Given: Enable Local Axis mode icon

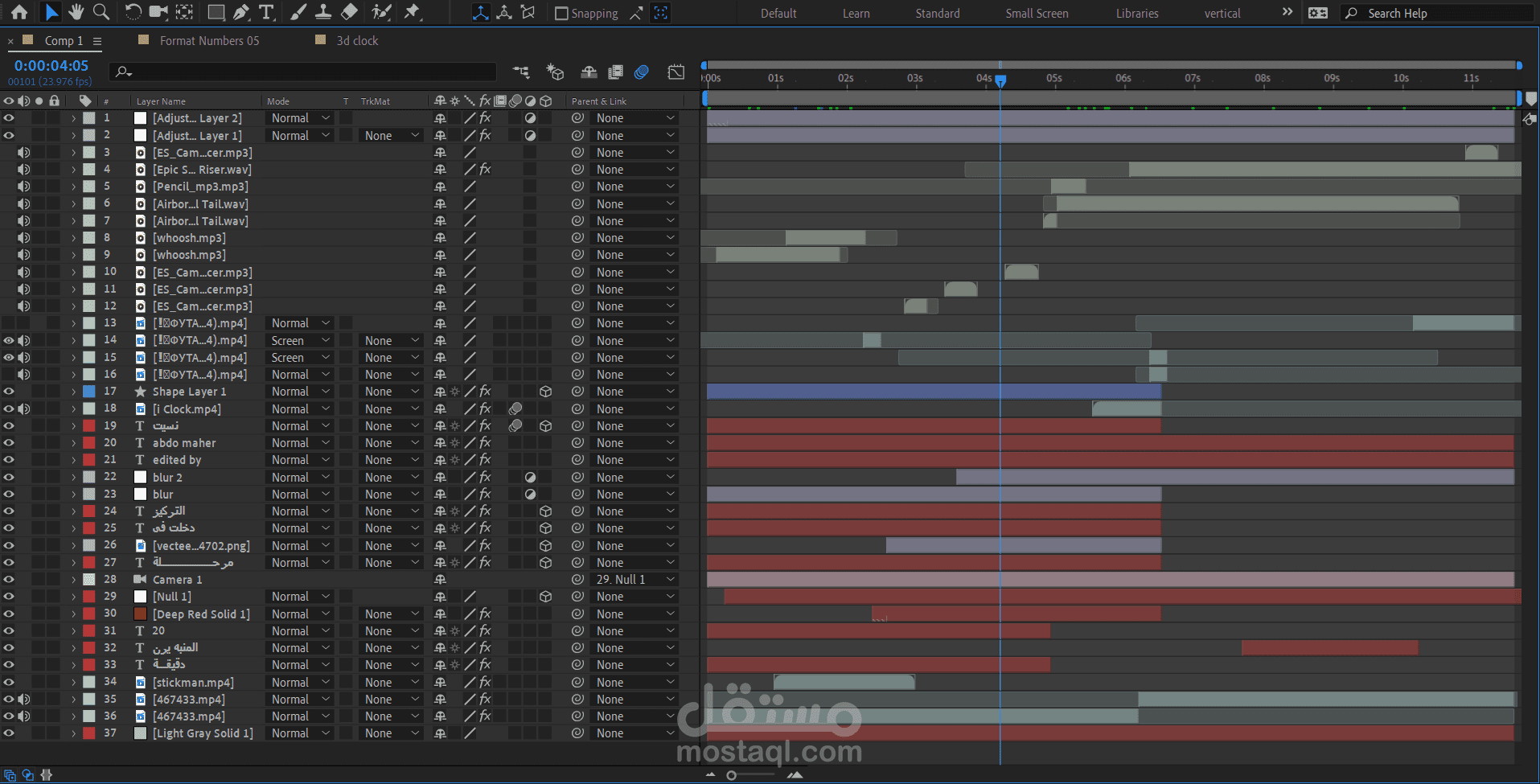Looking at the screenshot, I should coord(480,13).
